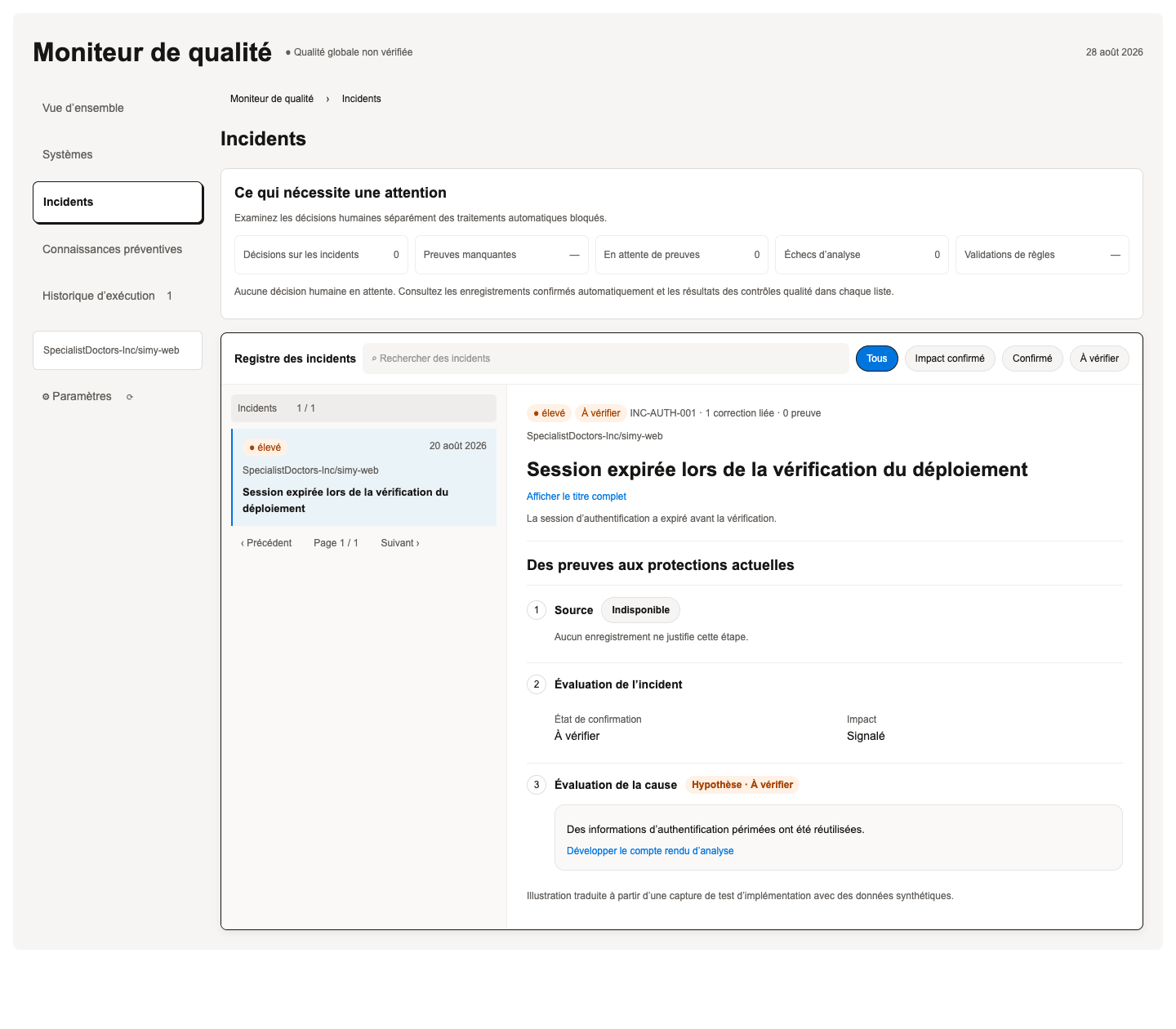Viewport: 1176px width, 1029px height.
Task: Open En attente de preuves card
Action: point(682,255)
